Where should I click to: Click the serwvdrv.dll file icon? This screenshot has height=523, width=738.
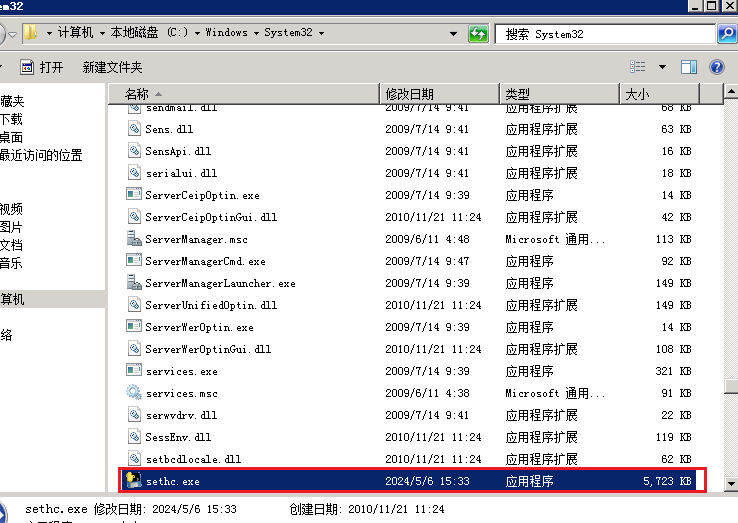[134, 415]
